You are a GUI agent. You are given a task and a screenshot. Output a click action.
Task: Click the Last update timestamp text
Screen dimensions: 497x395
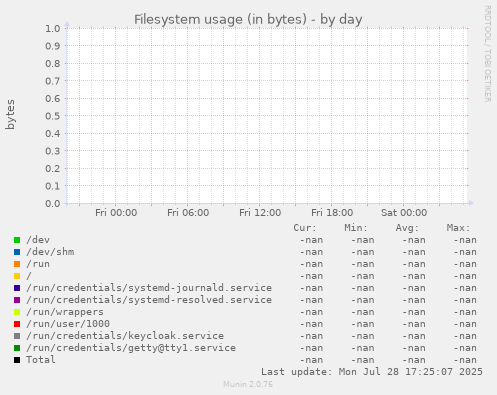point(372,372)
